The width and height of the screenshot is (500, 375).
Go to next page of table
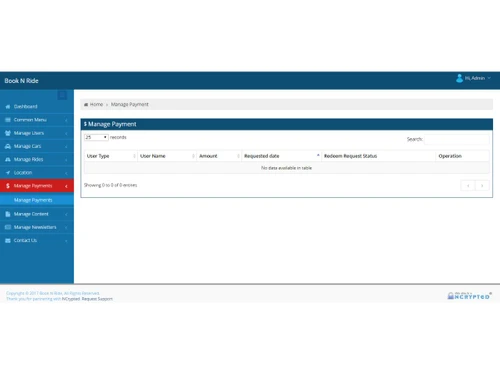482,186
